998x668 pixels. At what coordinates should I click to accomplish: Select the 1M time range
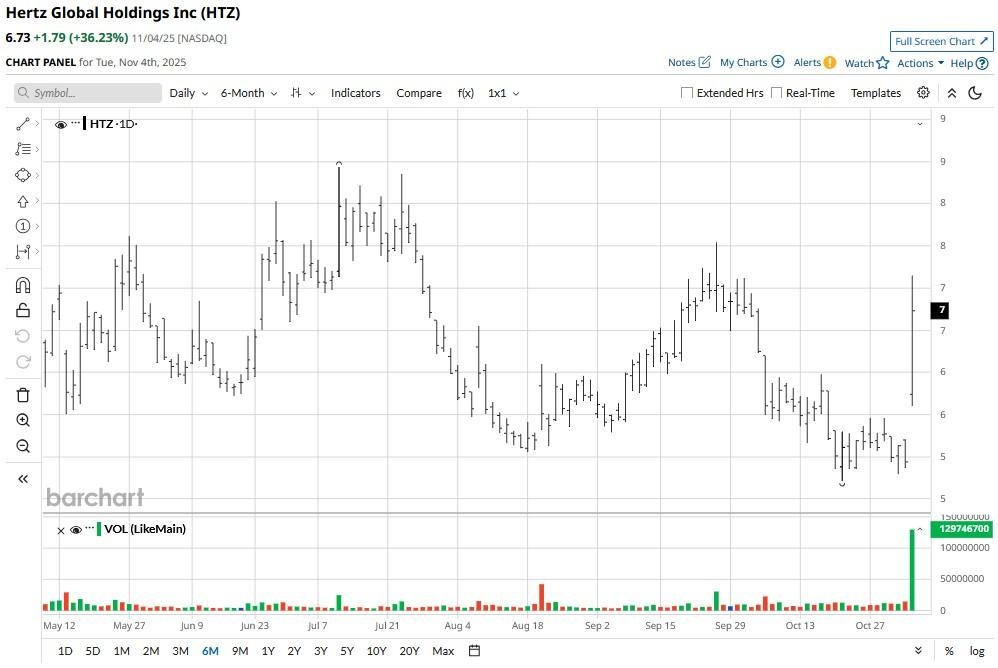point(122,651)
